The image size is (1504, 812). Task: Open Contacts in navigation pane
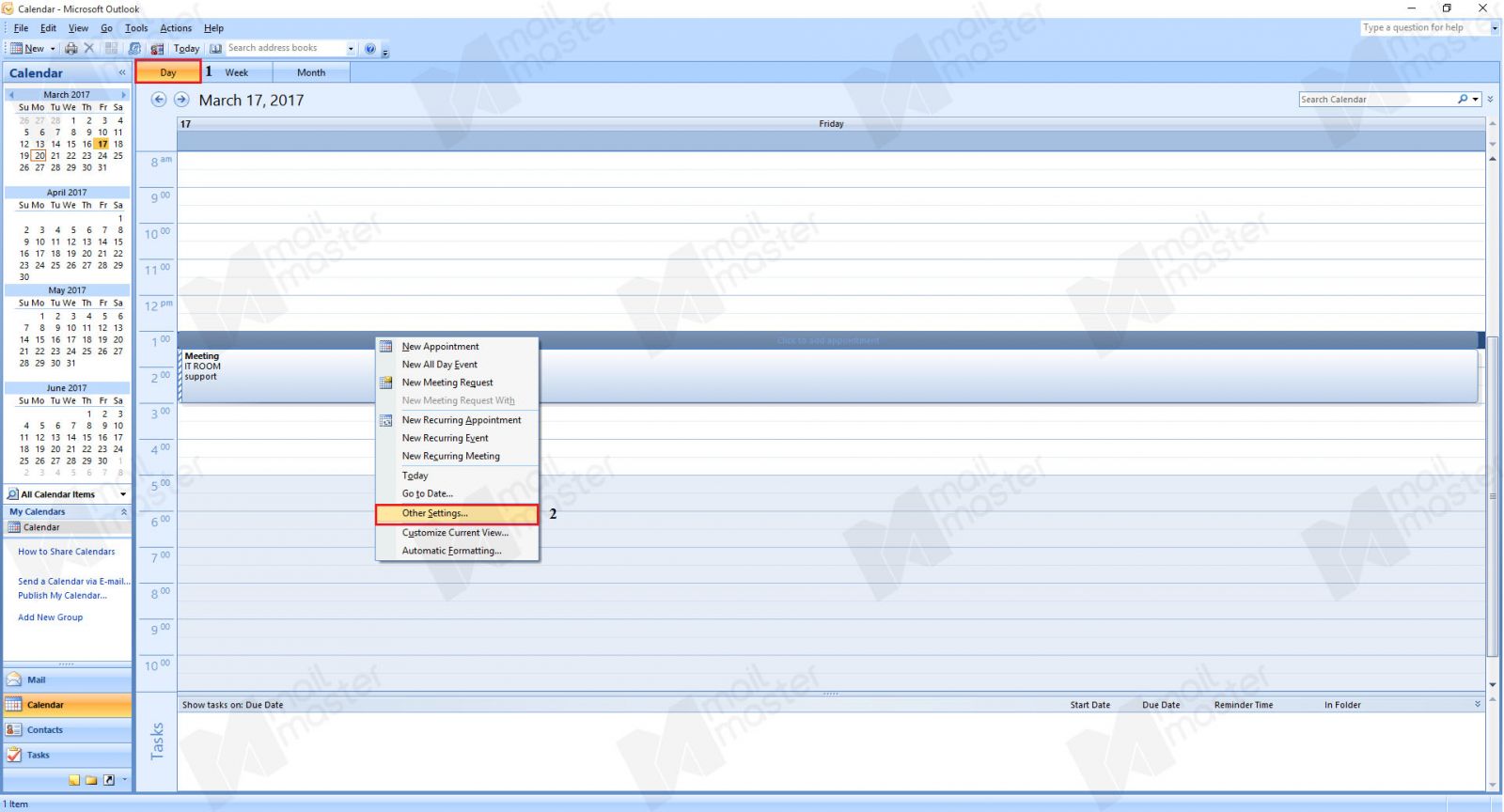point(68,730)
